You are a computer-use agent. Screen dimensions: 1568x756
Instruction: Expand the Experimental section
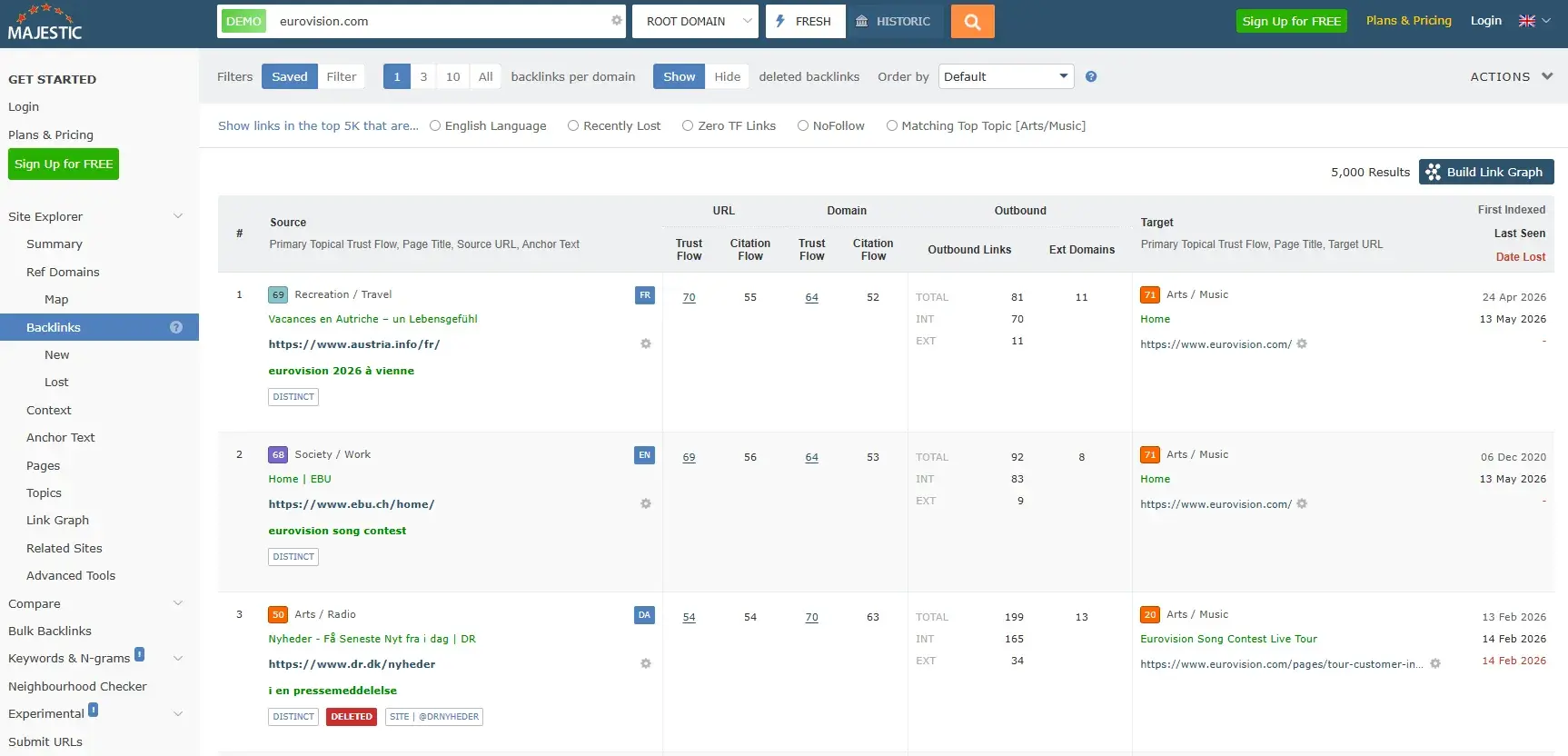point(178,714)
